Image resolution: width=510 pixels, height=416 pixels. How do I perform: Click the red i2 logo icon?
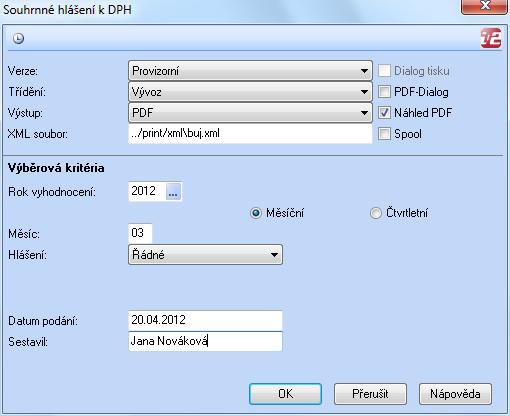click(x=491, y=38)
